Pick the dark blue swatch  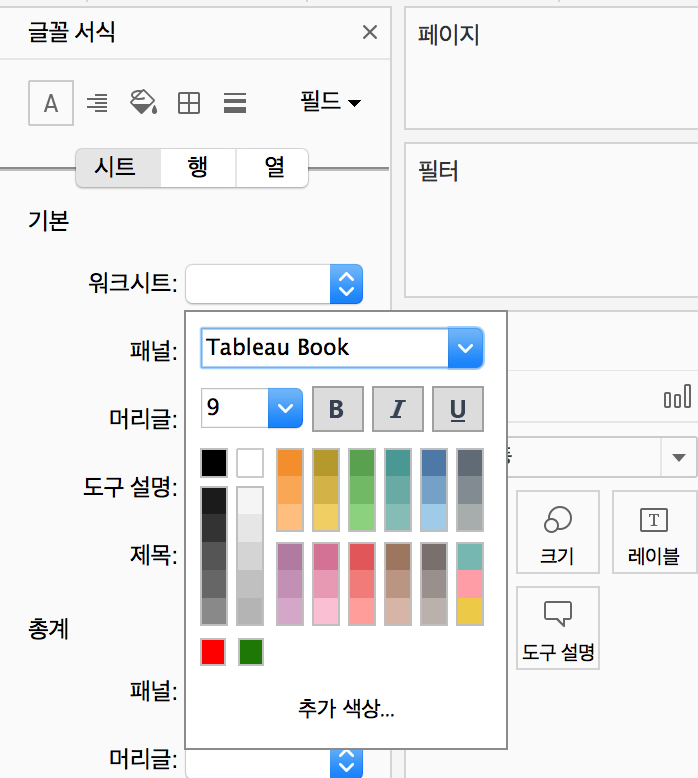point(434,463)
